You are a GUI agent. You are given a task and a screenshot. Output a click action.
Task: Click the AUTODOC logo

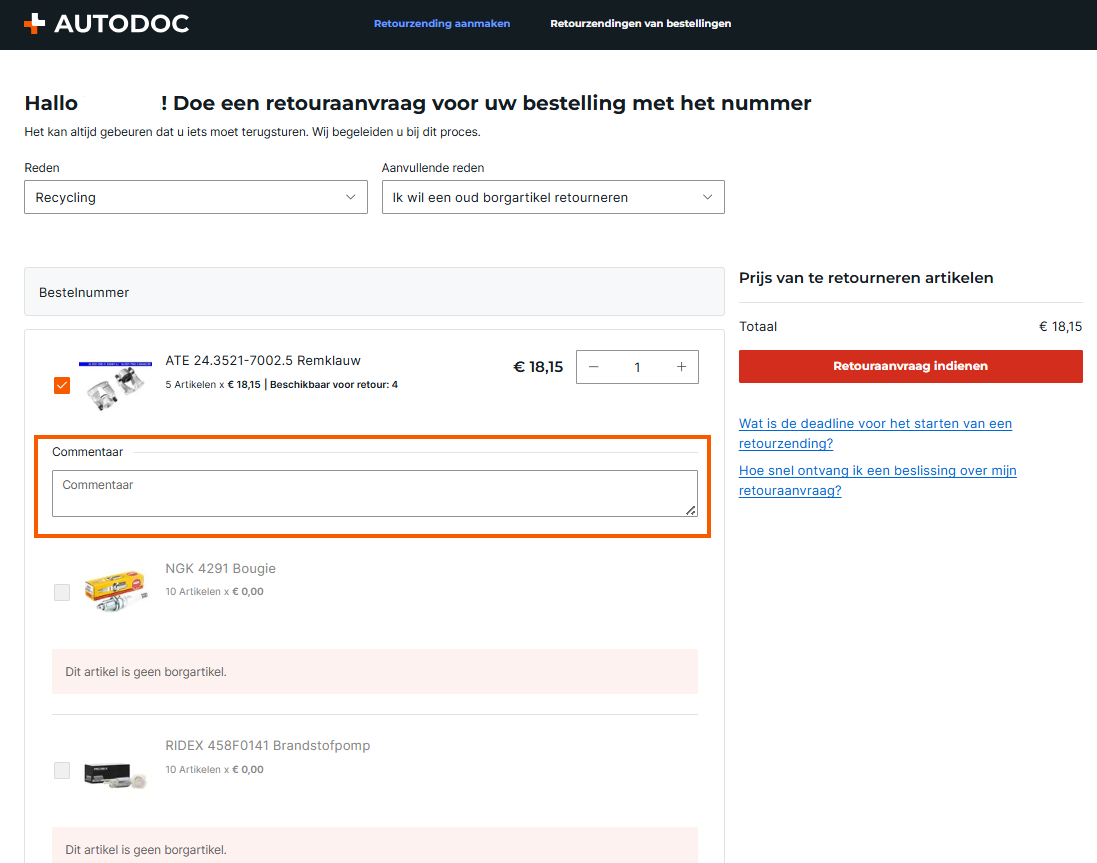point(106,24)
